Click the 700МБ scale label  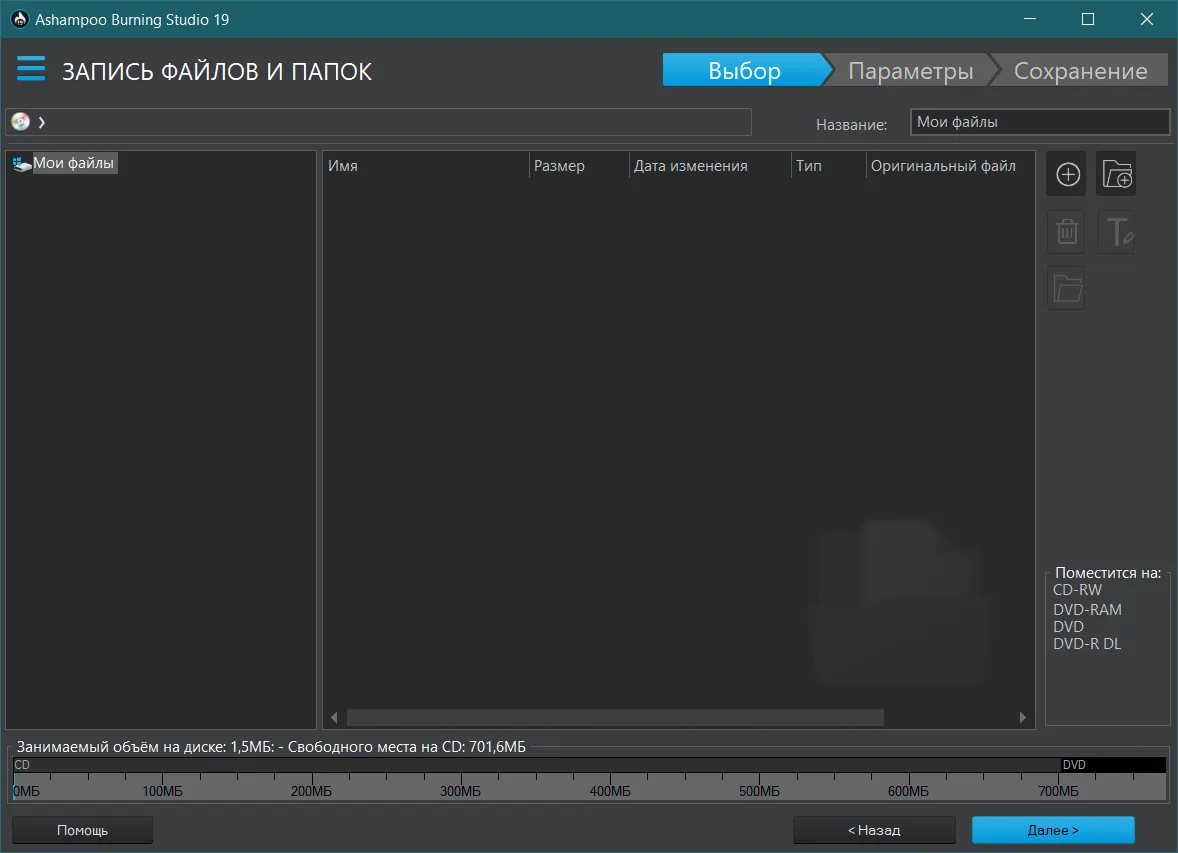1058,791
